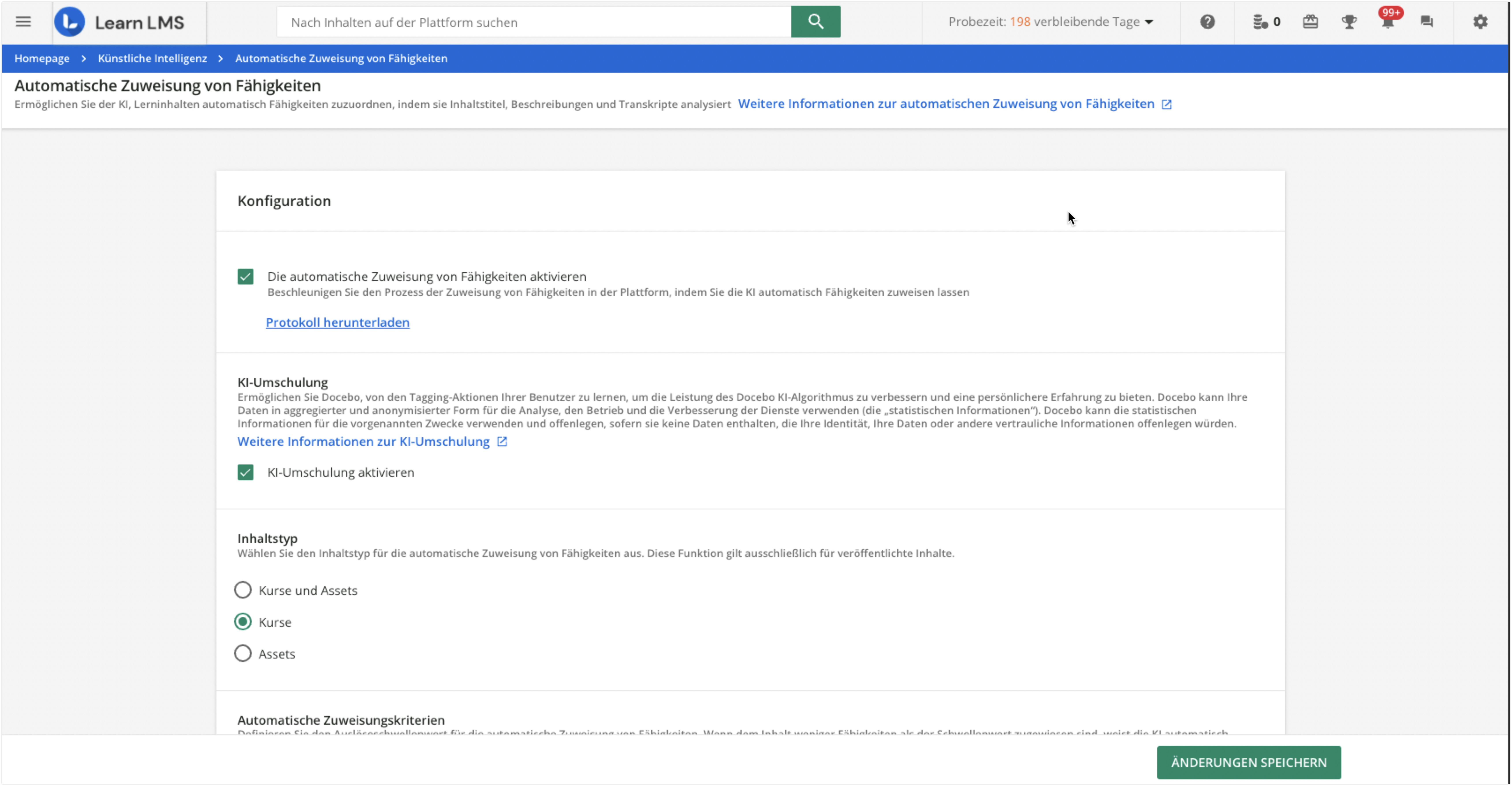
Task: Go to Künstliche Intelligenz breadcrumb
Action: (x=152, y=58)
